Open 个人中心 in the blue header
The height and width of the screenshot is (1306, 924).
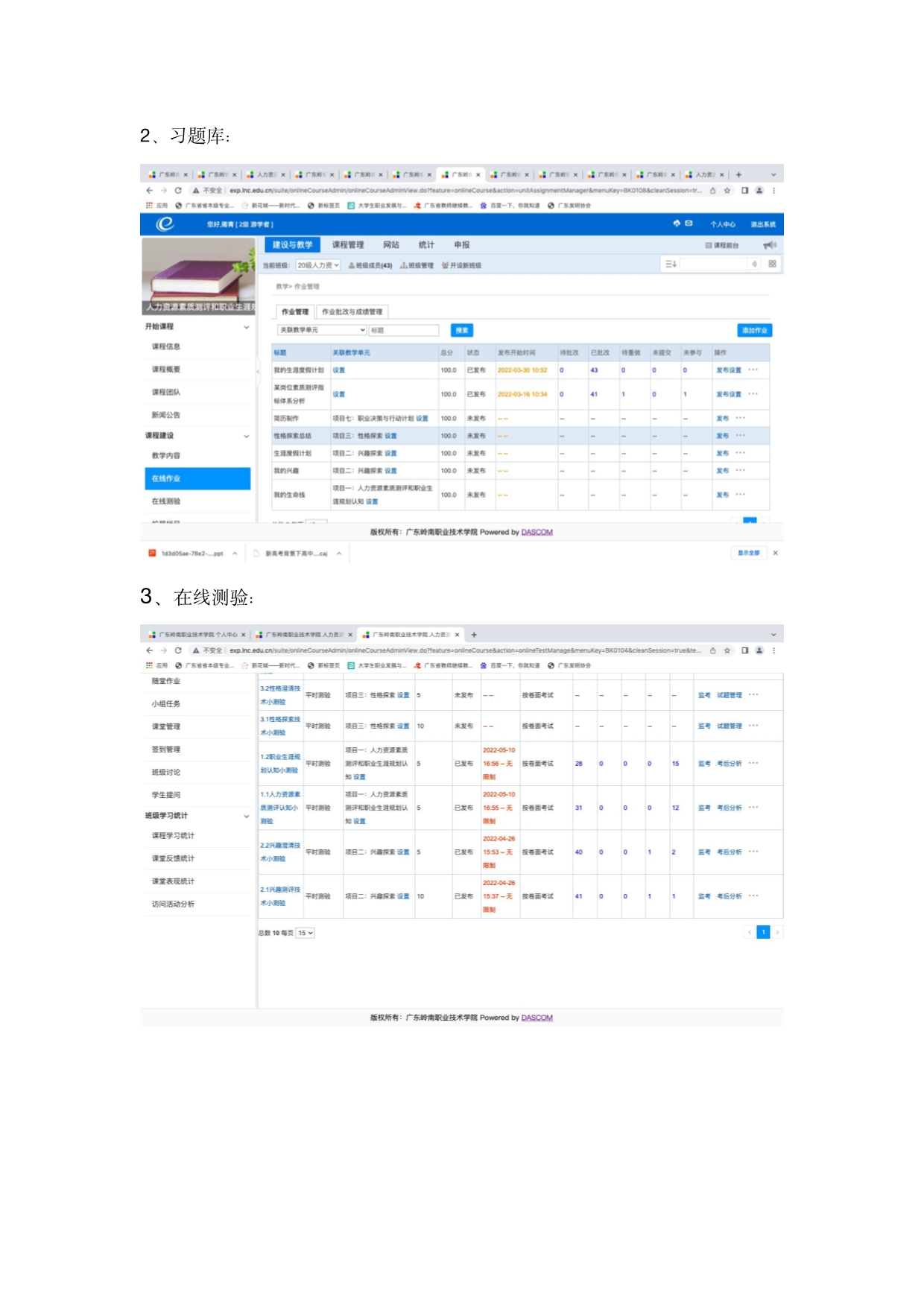pyautogui.click(x=723, y=224)
